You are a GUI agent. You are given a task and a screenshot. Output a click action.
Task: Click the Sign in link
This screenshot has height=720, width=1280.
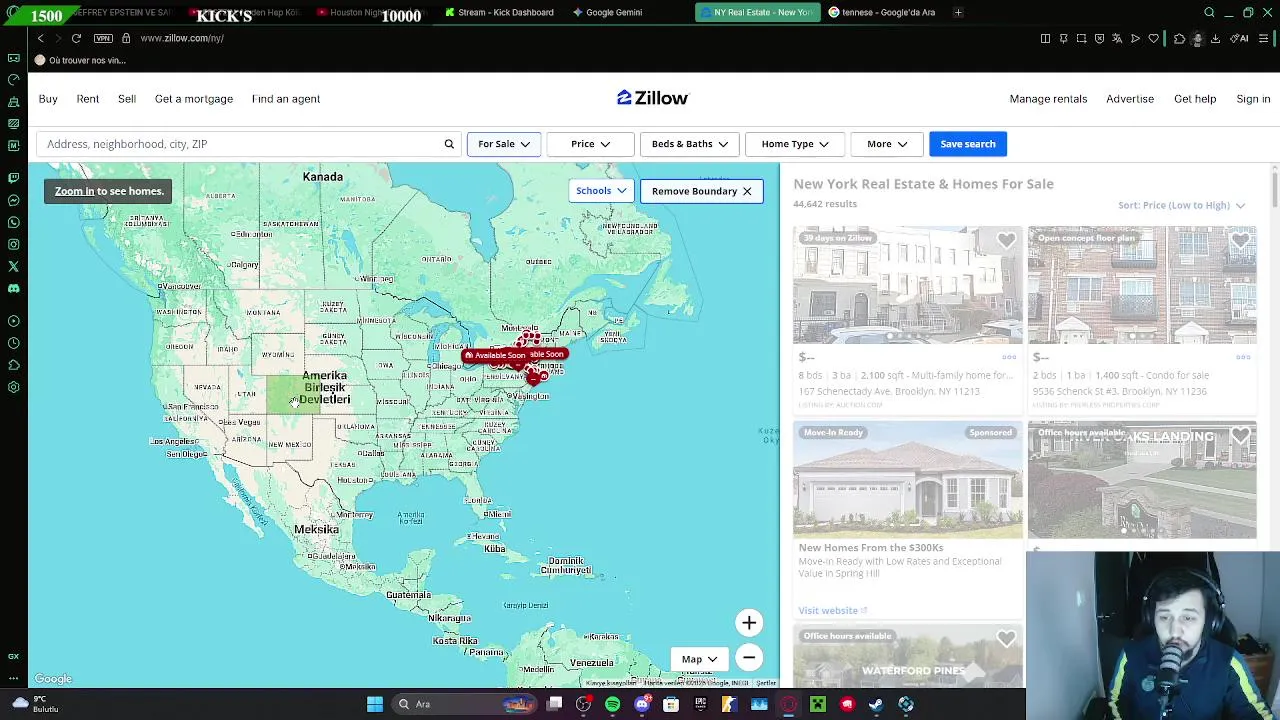1253,99
